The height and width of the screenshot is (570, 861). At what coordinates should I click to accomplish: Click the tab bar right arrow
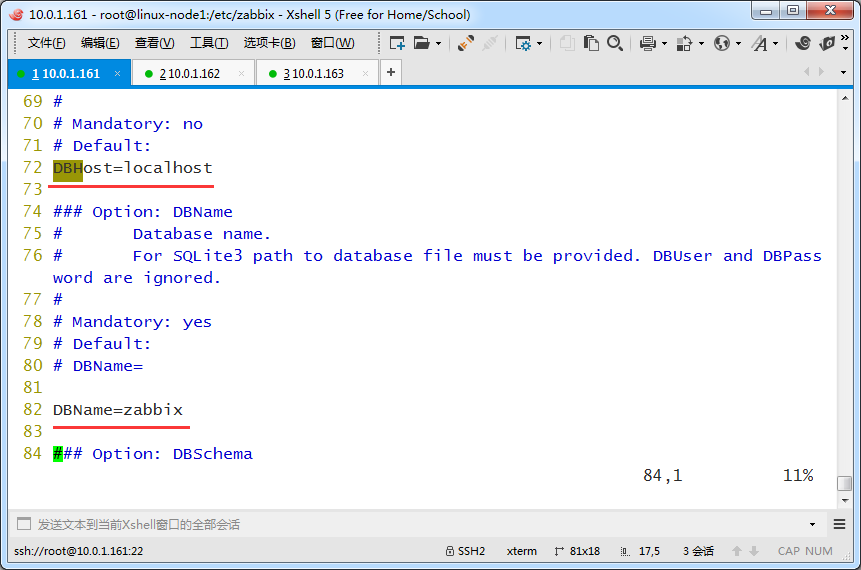coord(821,71)
